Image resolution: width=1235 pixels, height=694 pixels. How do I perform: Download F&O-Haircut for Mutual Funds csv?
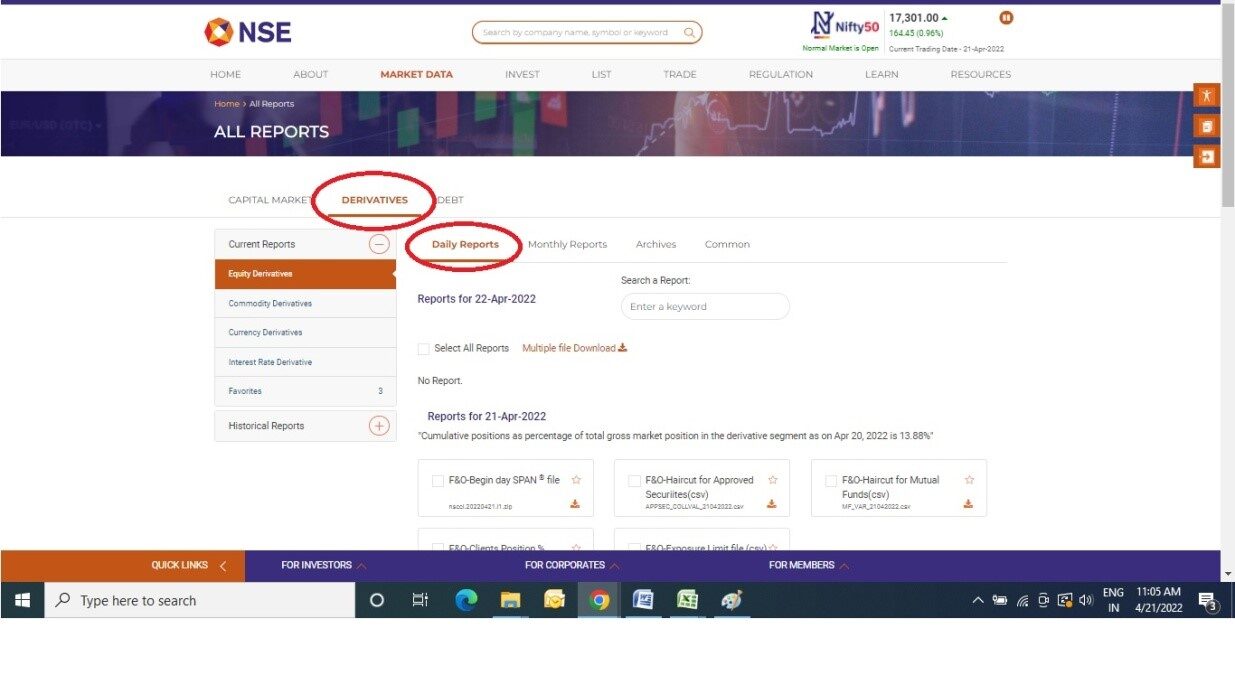pyautogui.click(x=968, y=504)
